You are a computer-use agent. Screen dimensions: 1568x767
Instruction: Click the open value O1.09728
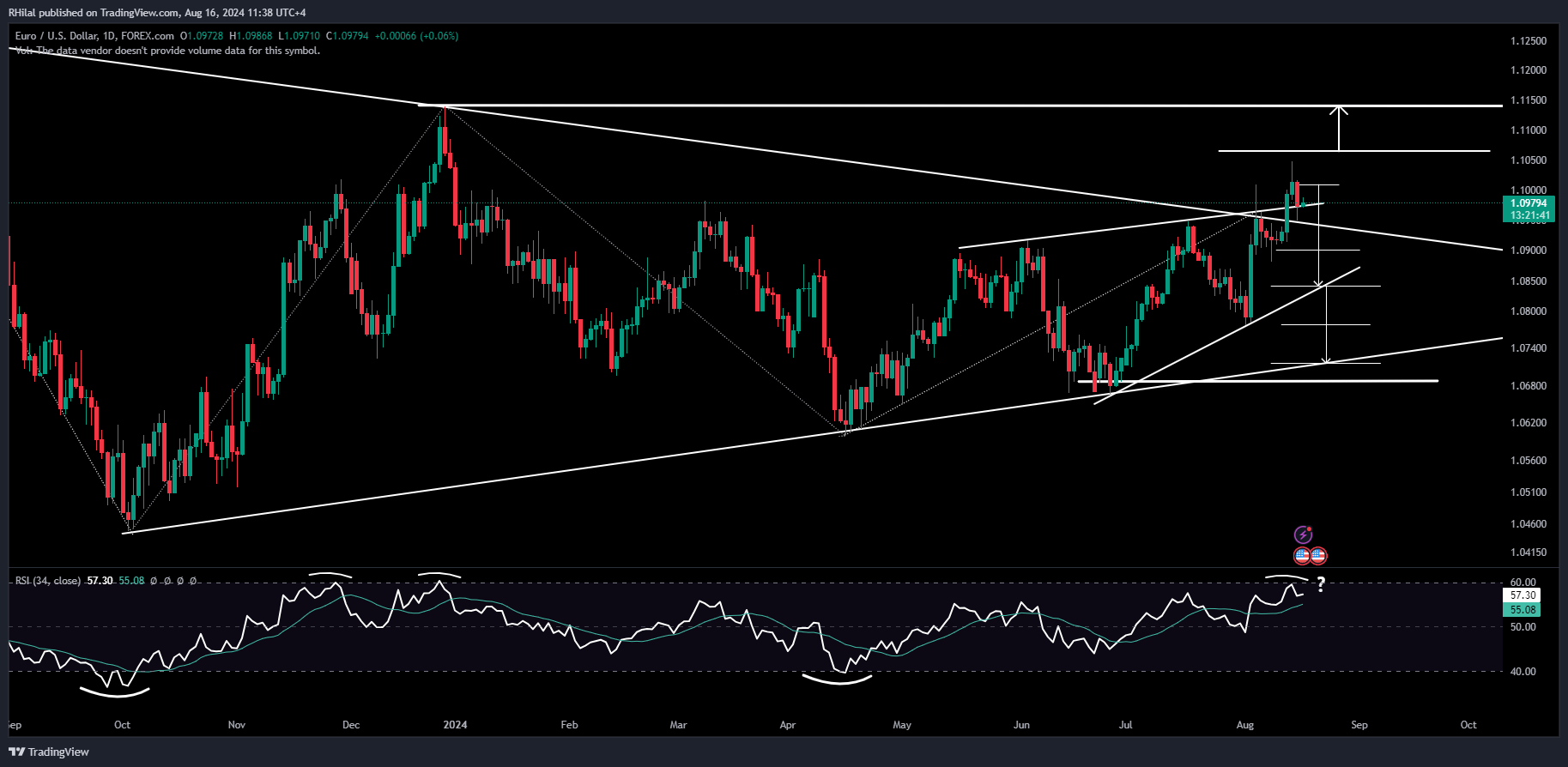(x=201, y=36)
